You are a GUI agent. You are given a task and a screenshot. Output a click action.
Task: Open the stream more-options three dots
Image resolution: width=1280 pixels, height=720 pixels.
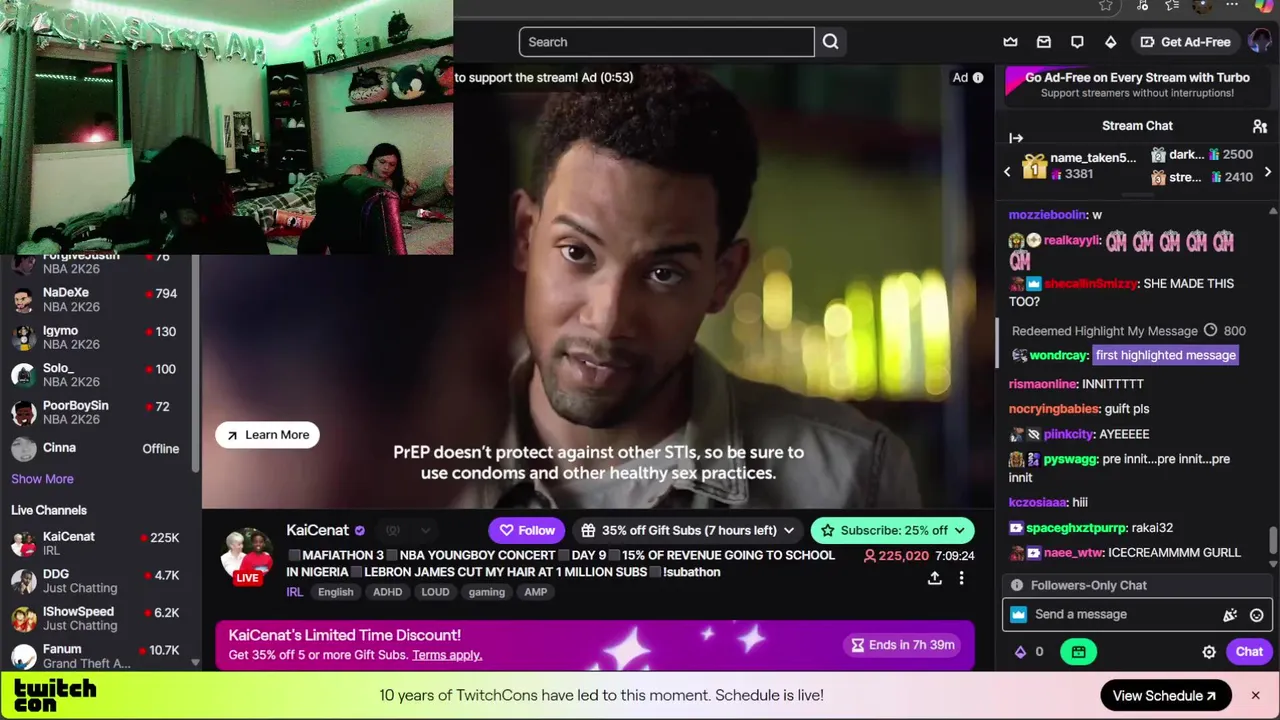point(961,578)
